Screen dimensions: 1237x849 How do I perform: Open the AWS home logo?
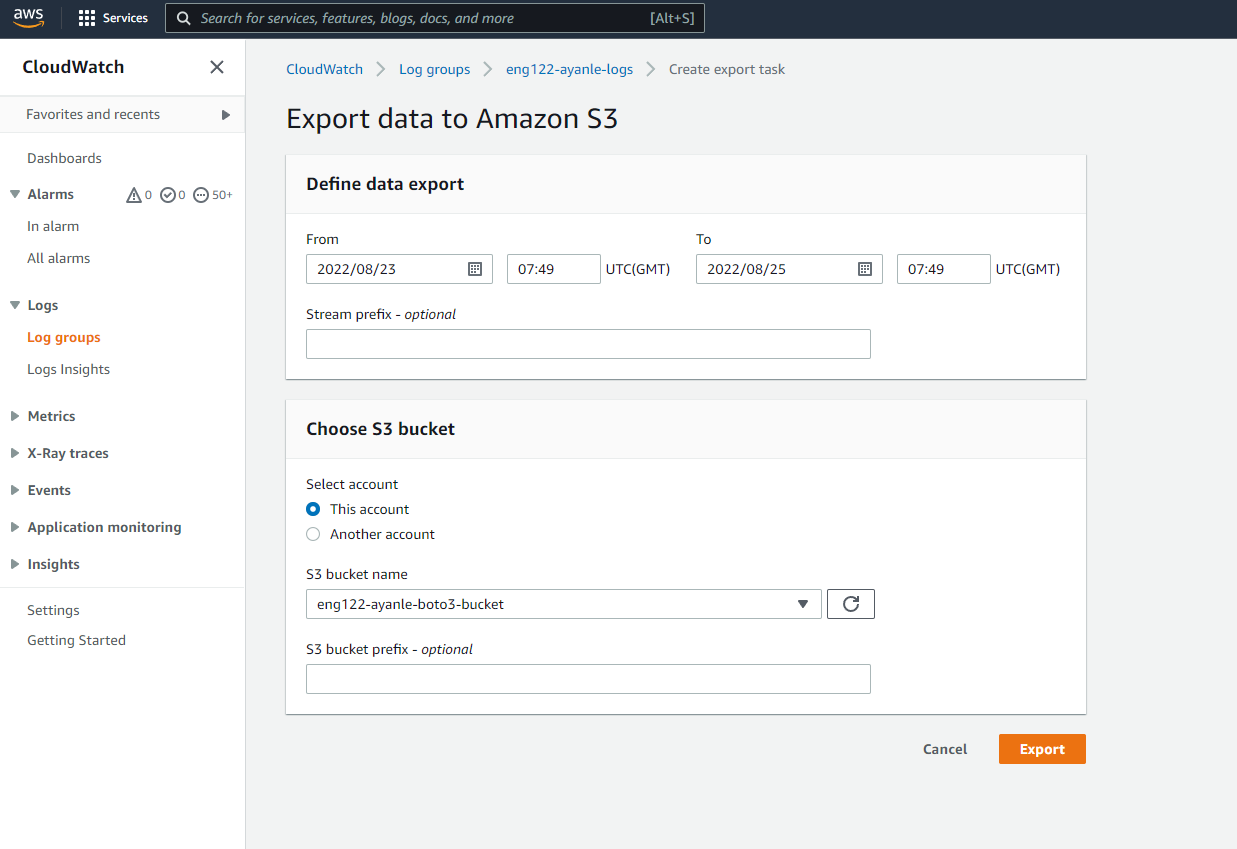[x=29, y=18]
